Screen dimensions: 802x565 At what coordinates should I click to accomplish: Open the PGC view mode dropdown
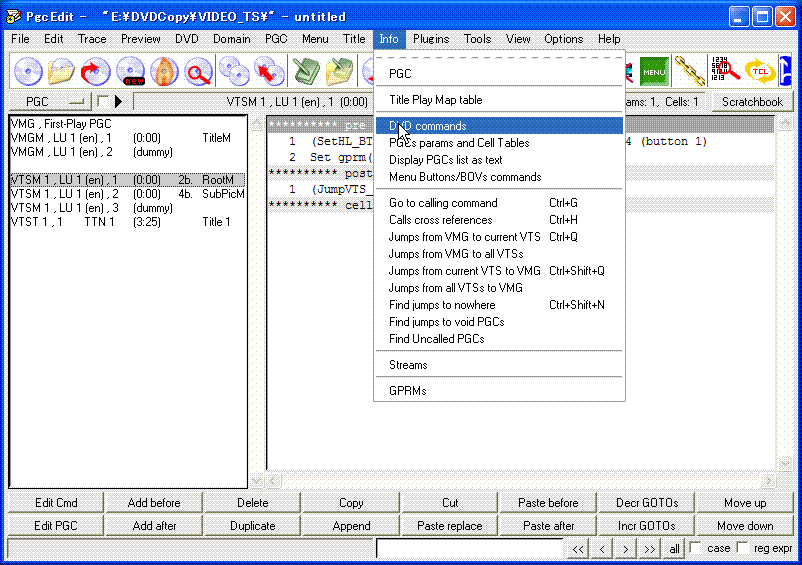(x=51, y=102)
